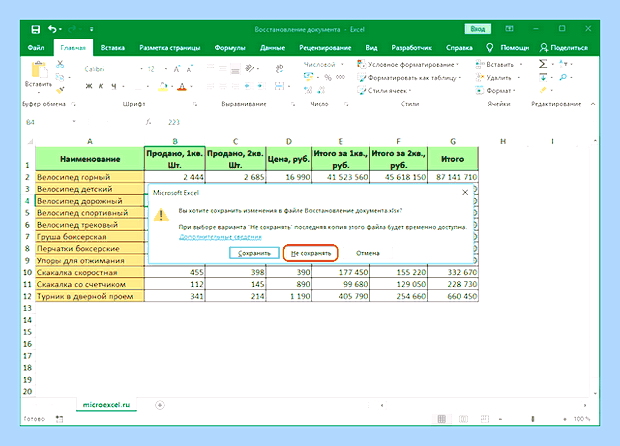
Task: Switch to Normal view in status bar
Action: click(442, 419)
